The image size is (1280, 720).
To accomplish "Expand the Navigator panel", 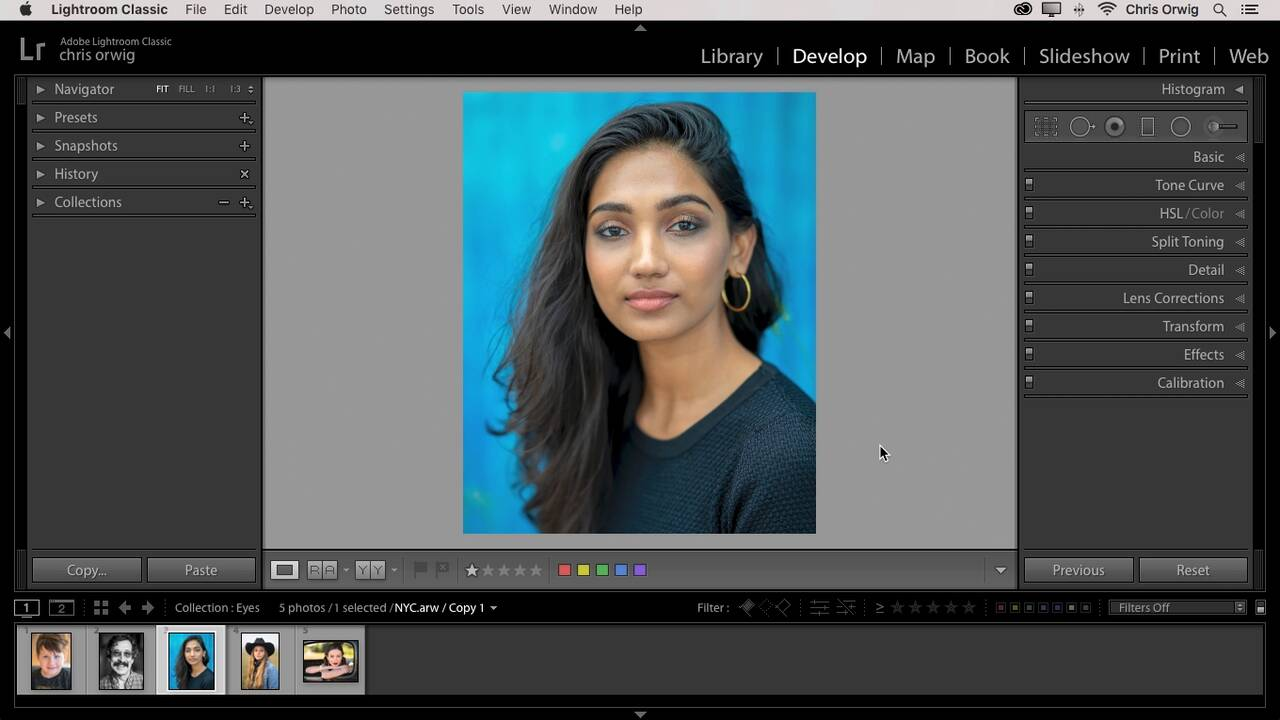I will pyautogui.click(x=40, y=89).
